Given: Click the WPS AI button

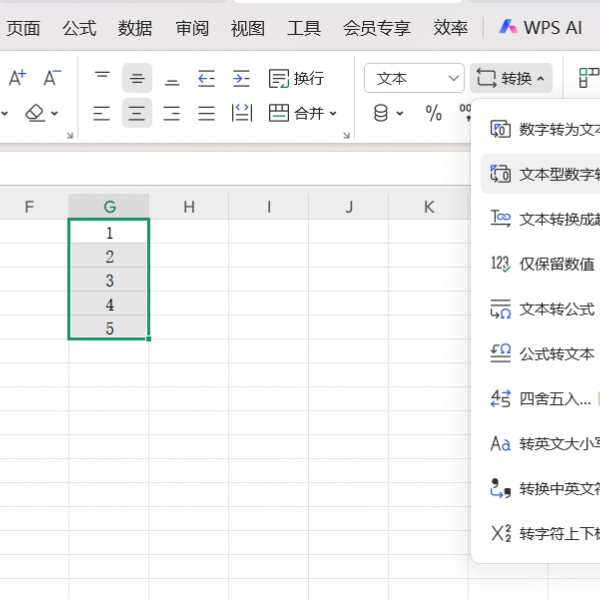Looking at the screenshot, I should click(541, 28).
